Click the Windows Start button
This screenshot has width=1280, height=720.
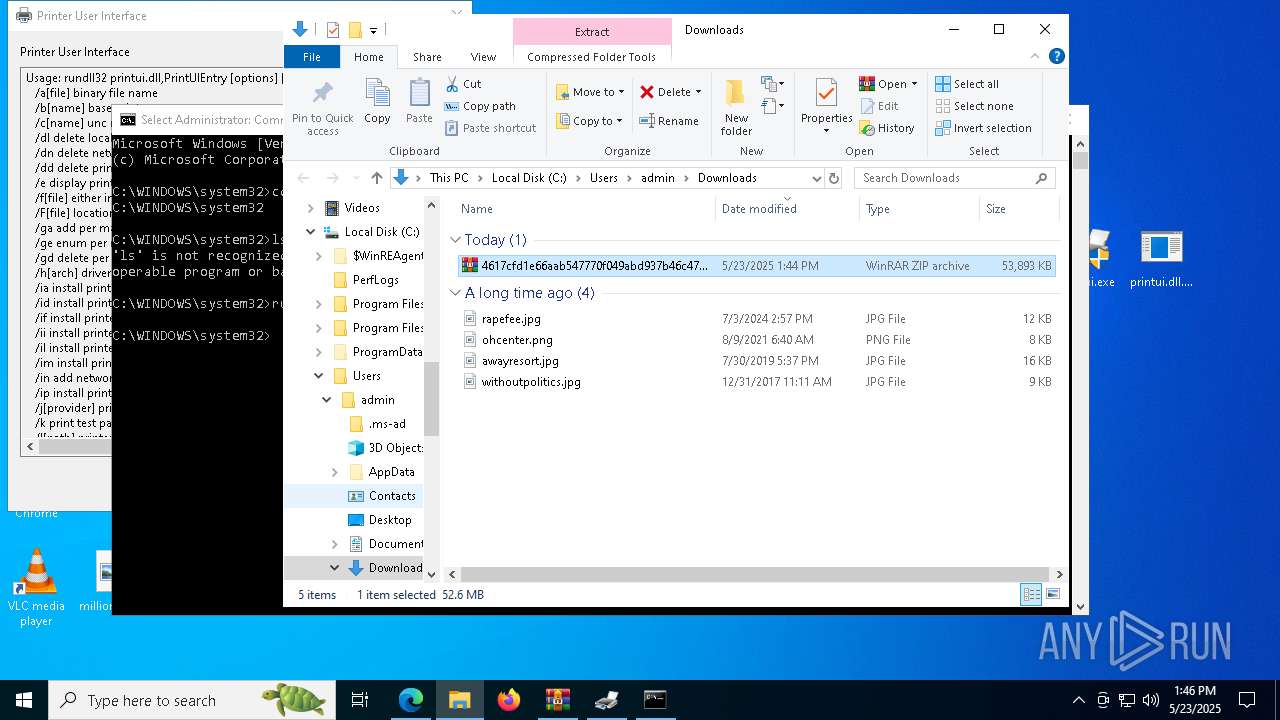click(24, 700)
